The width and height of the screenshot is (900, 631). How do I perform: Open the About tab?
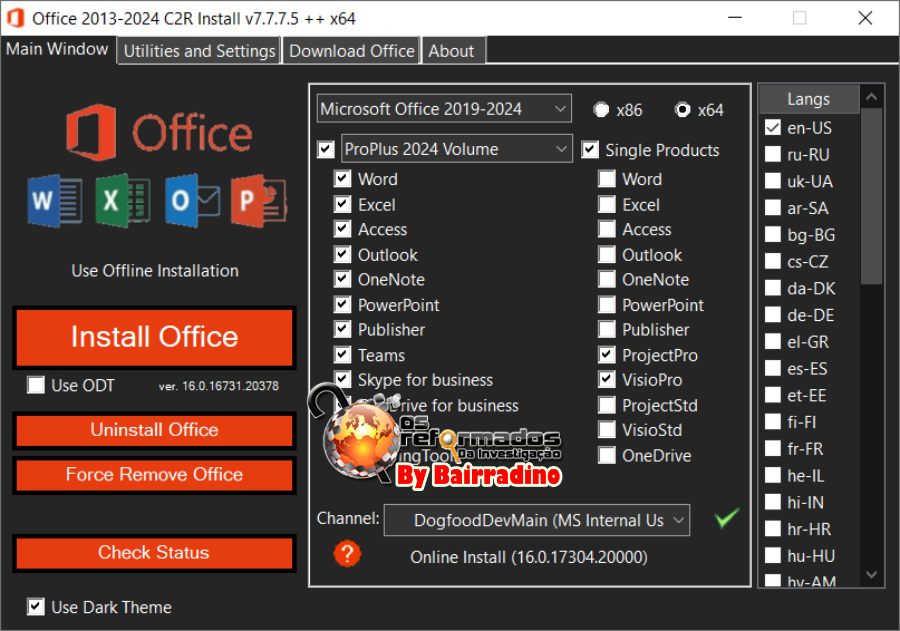pos(452,51)
